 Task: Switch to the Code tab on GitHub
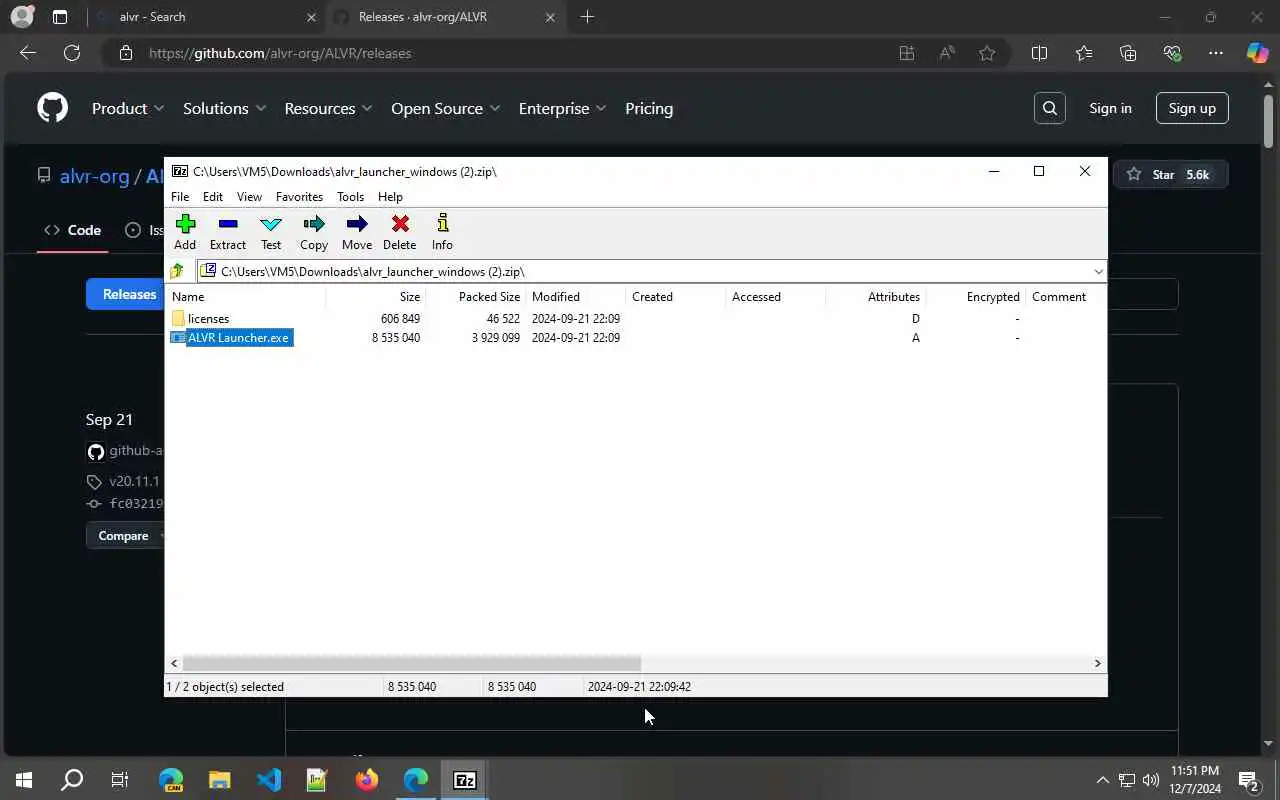pyautogui.click(x=72, y=230)
